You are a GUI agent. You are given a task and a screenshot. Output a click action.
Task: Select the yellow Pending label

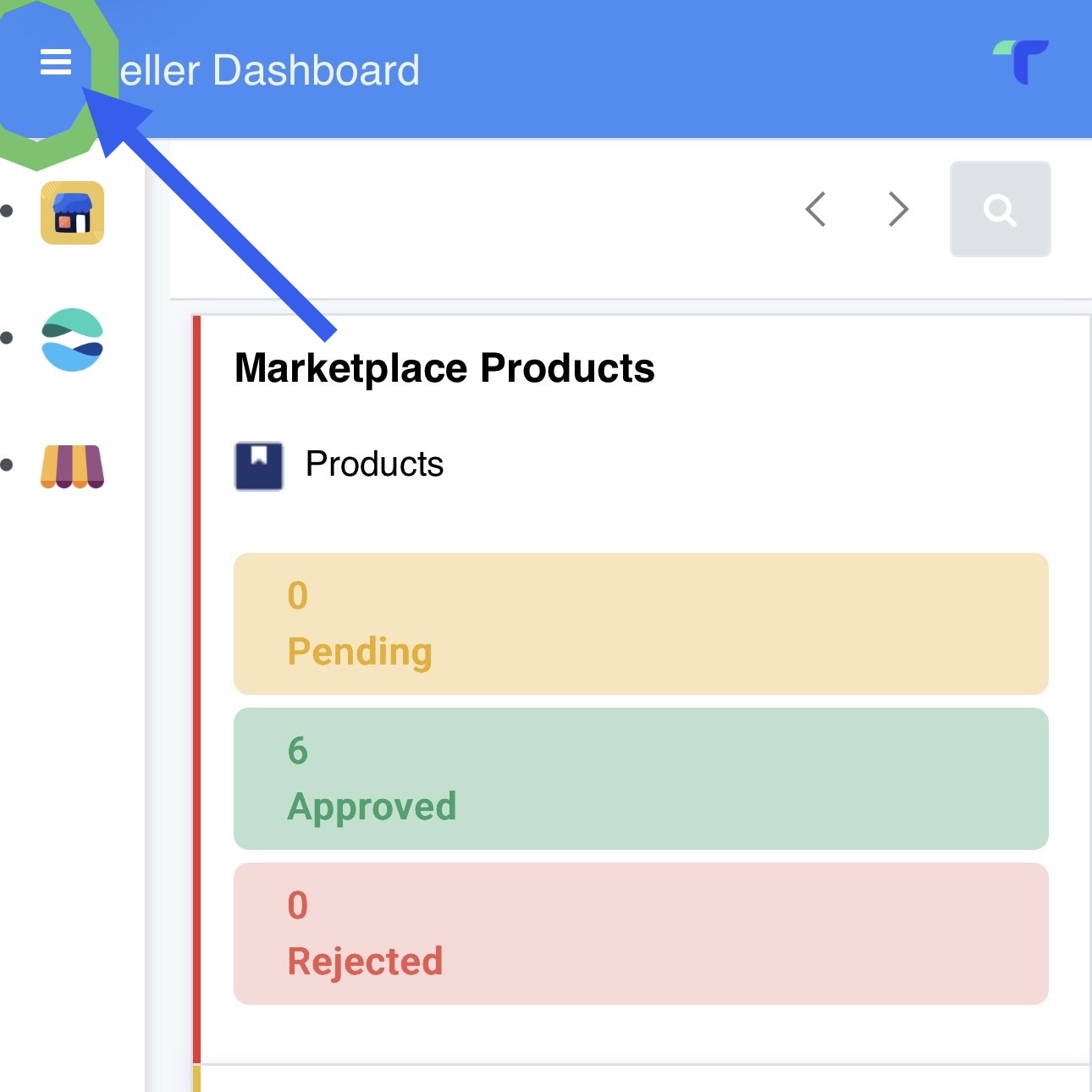pos(360,652)
